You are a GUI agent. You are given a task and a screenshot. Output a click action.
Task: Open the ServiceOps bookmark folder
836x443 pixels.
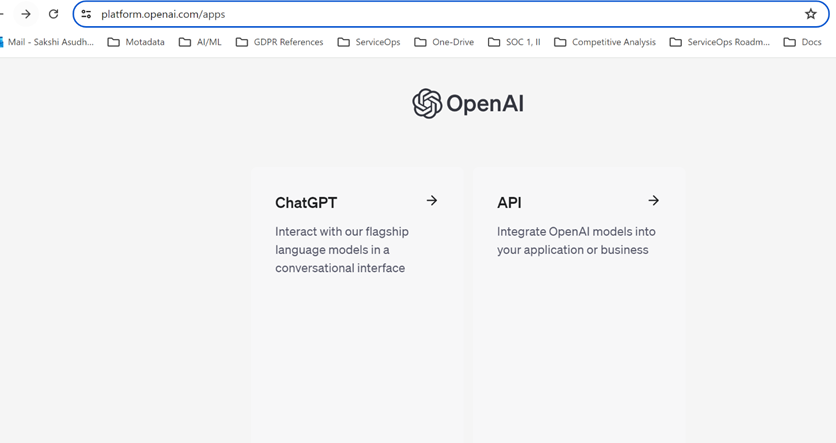point(369,42)
